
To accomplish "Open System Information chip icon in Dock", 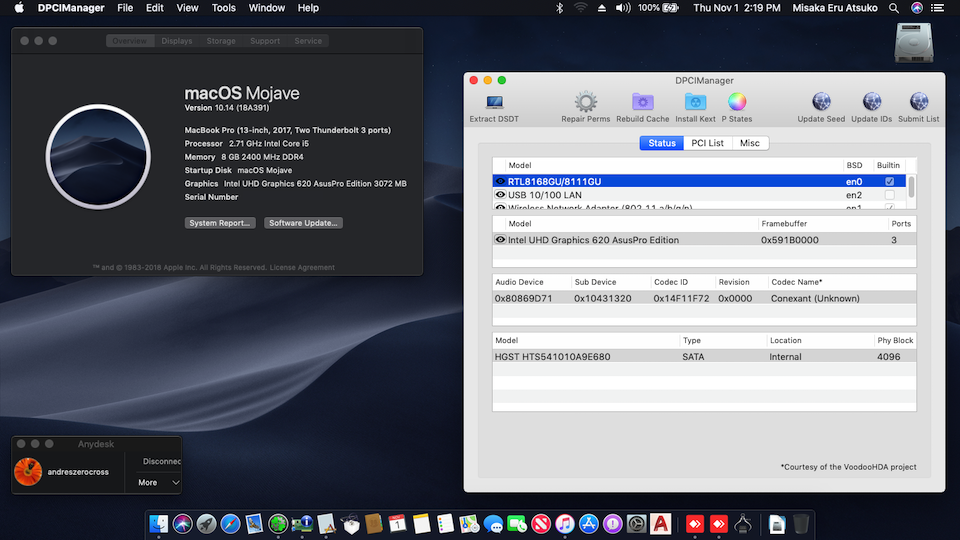I will tap(302, 524).
